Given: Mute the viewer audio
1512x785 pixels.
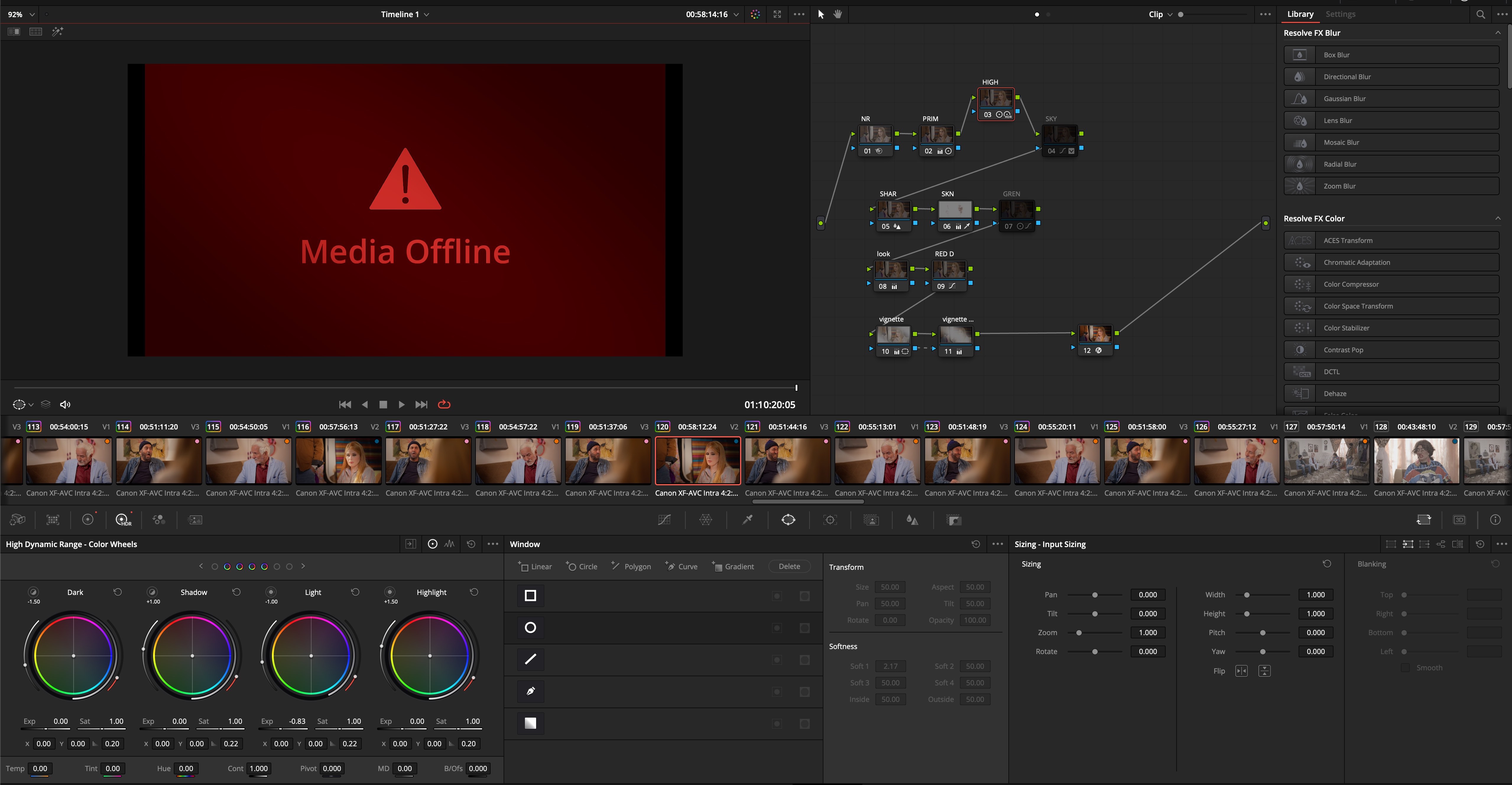Looking at the screenshot, I should click(65, 404).
